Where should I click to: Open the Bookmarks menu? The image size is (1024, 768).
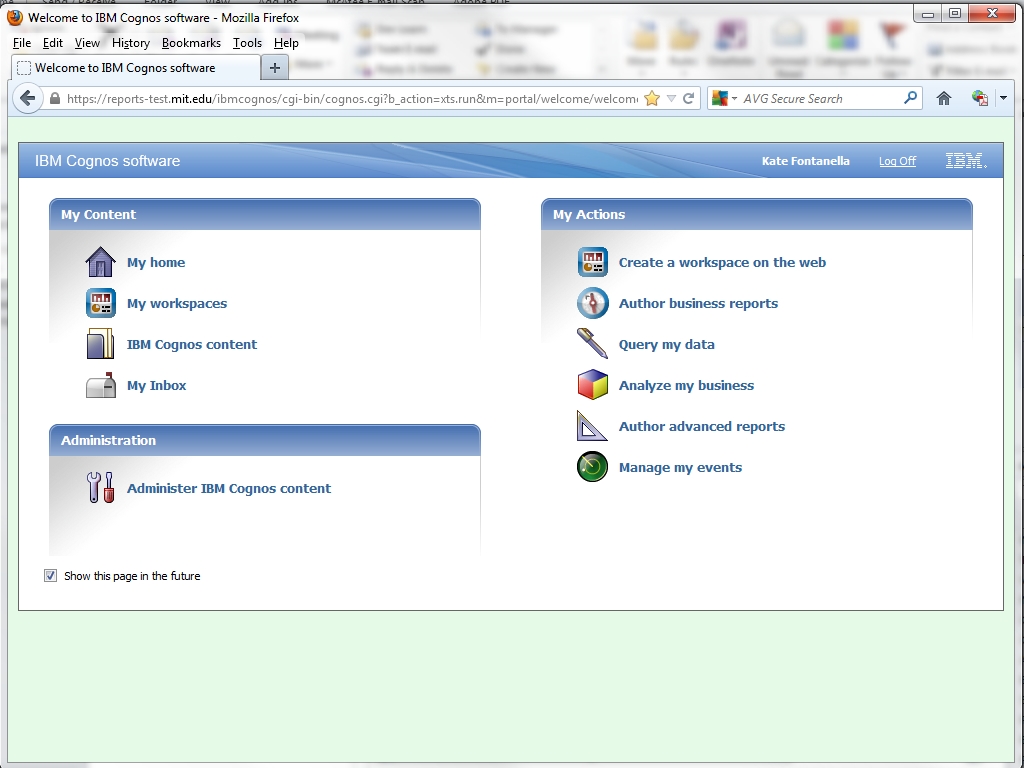pos(191,43)
